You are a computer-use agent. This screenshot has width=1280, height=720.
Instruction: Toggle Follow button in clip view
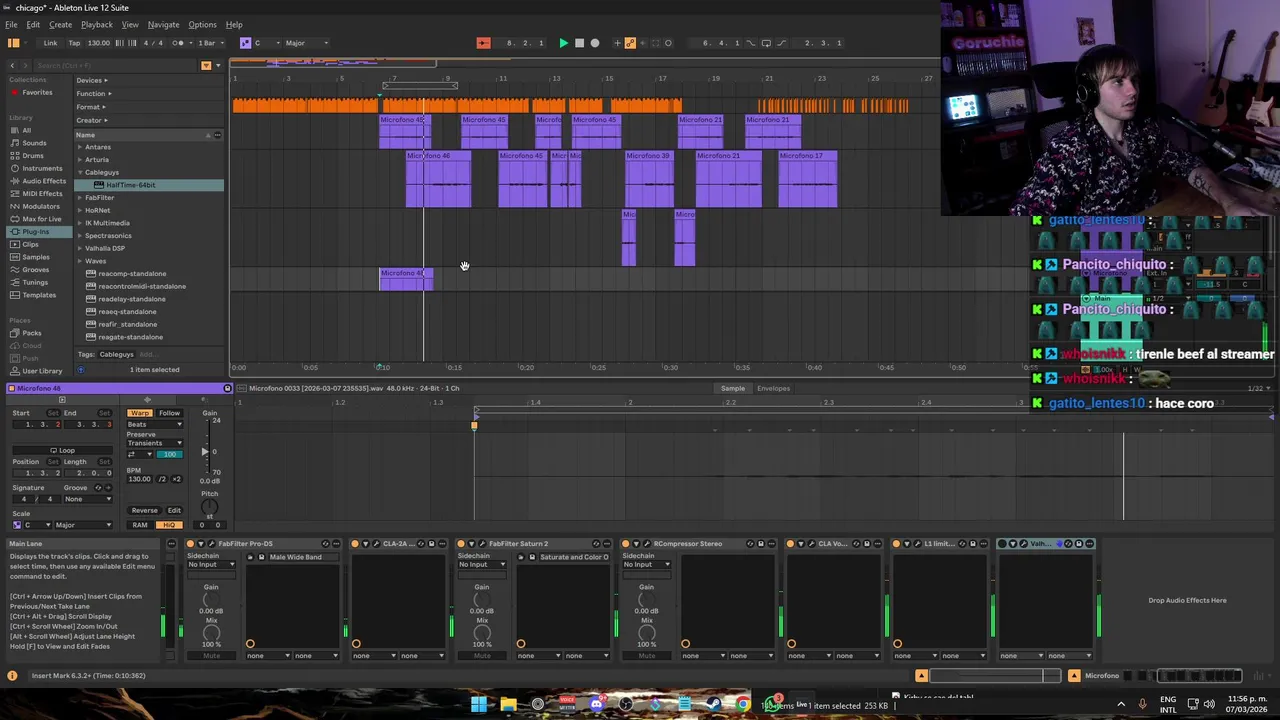(169, 413)
